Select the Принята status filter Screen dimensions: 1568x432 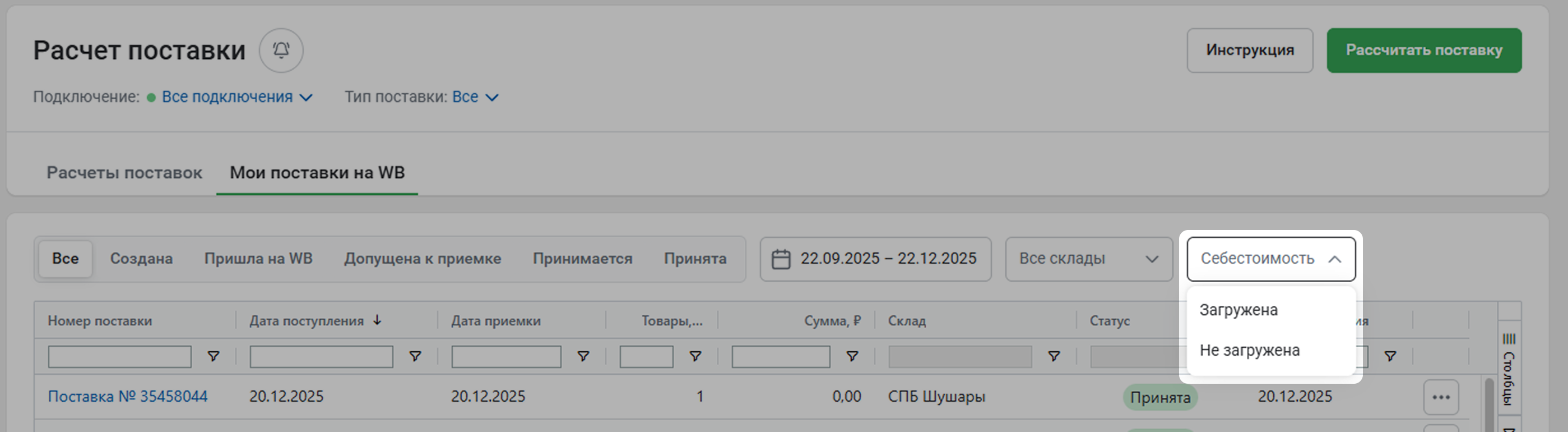point(694,259)
